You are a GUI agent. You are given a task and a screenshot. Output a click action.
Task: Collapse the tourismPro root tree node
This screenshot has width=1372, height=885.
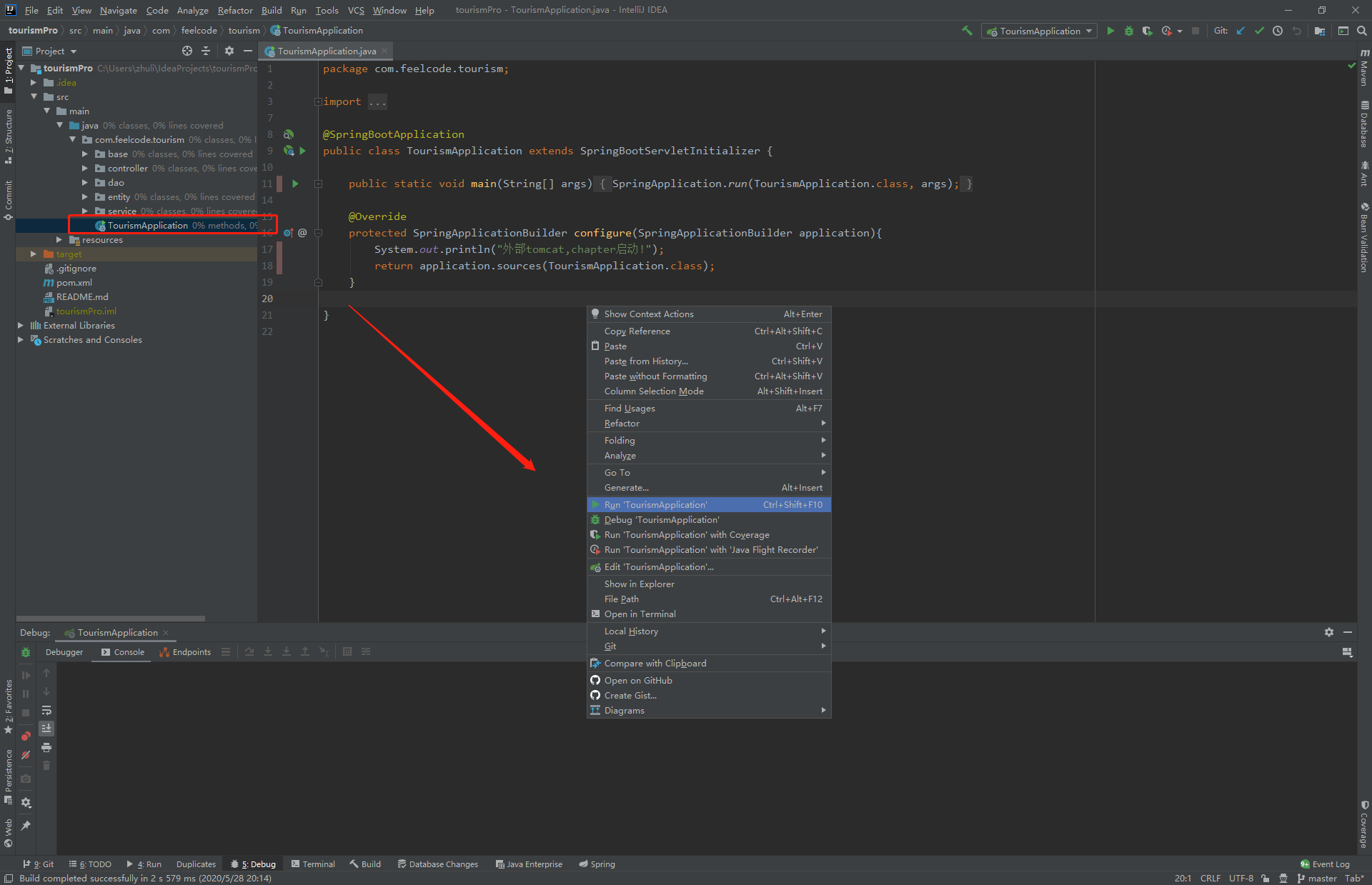(x=21, y=68)
